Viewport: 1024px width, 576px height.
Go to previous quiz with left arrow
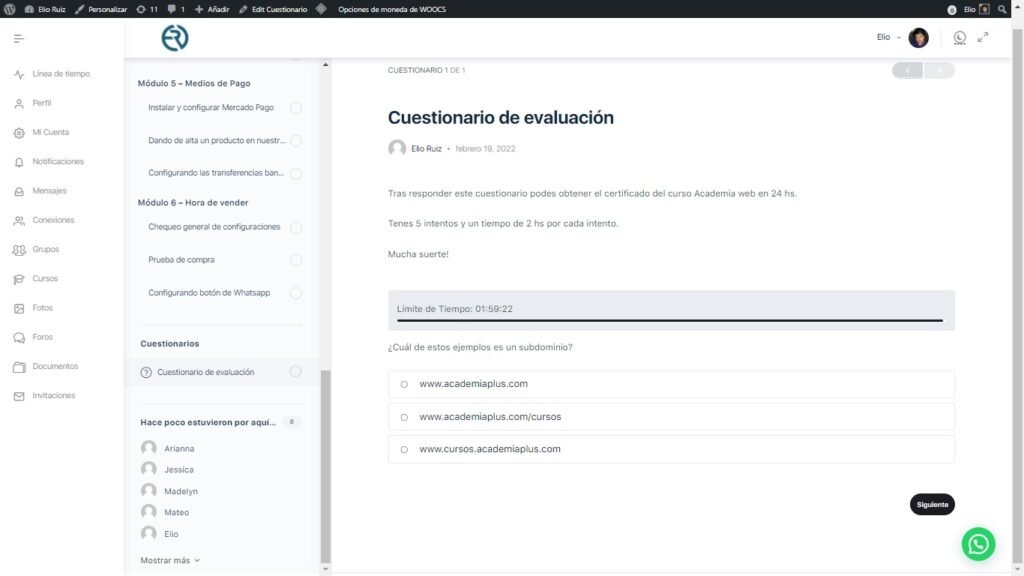coord(907,70)
